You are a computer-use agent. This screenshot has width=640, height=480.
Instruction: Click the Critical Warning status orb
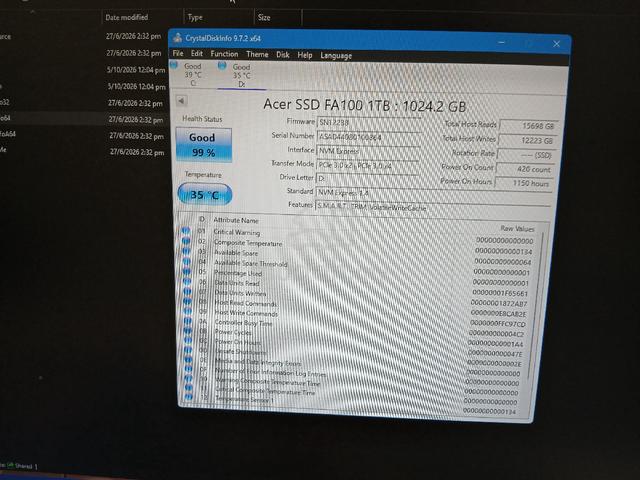(x=185, y=231)
